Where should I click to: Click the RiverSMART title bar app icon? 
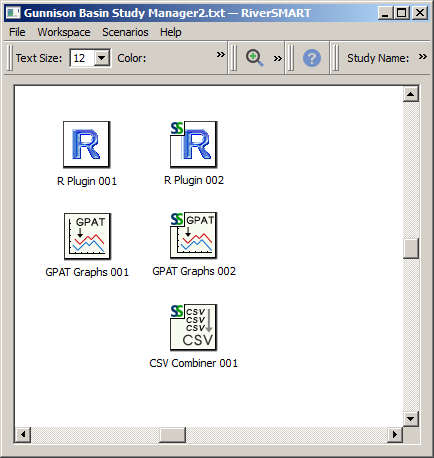coord(13,13)
